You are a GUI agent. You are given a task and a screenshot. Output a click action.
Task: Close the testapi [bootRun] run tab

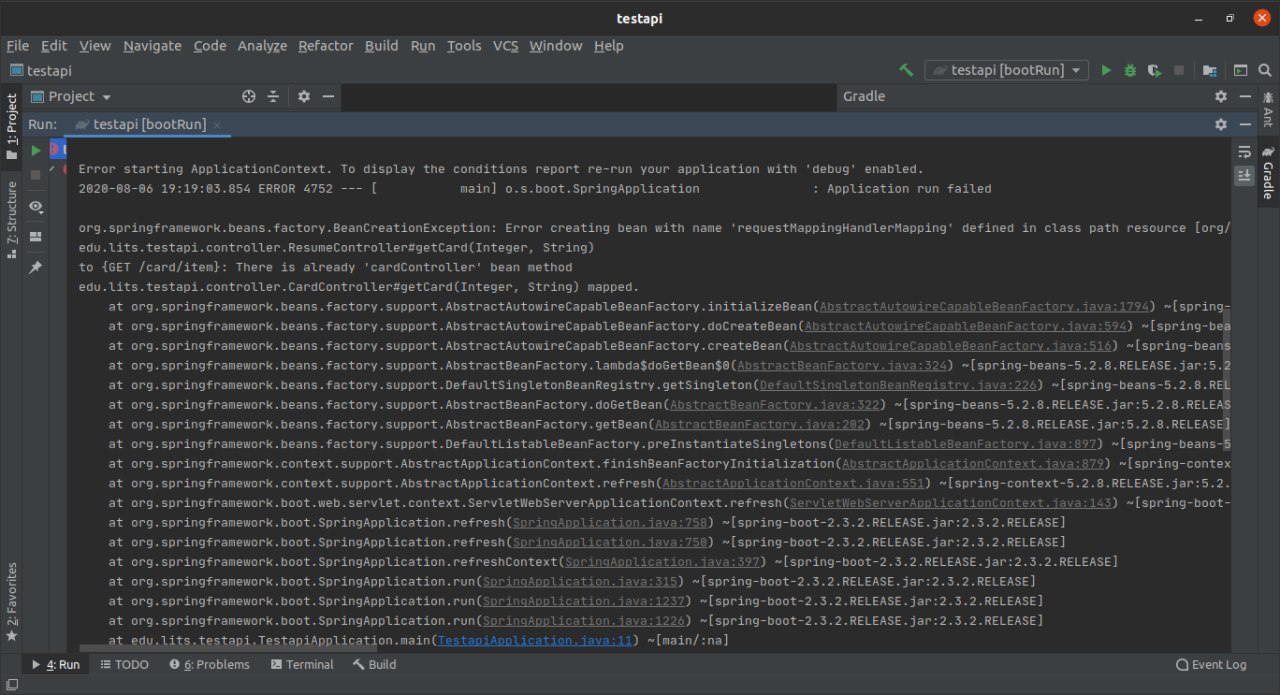tap(217, 125)
